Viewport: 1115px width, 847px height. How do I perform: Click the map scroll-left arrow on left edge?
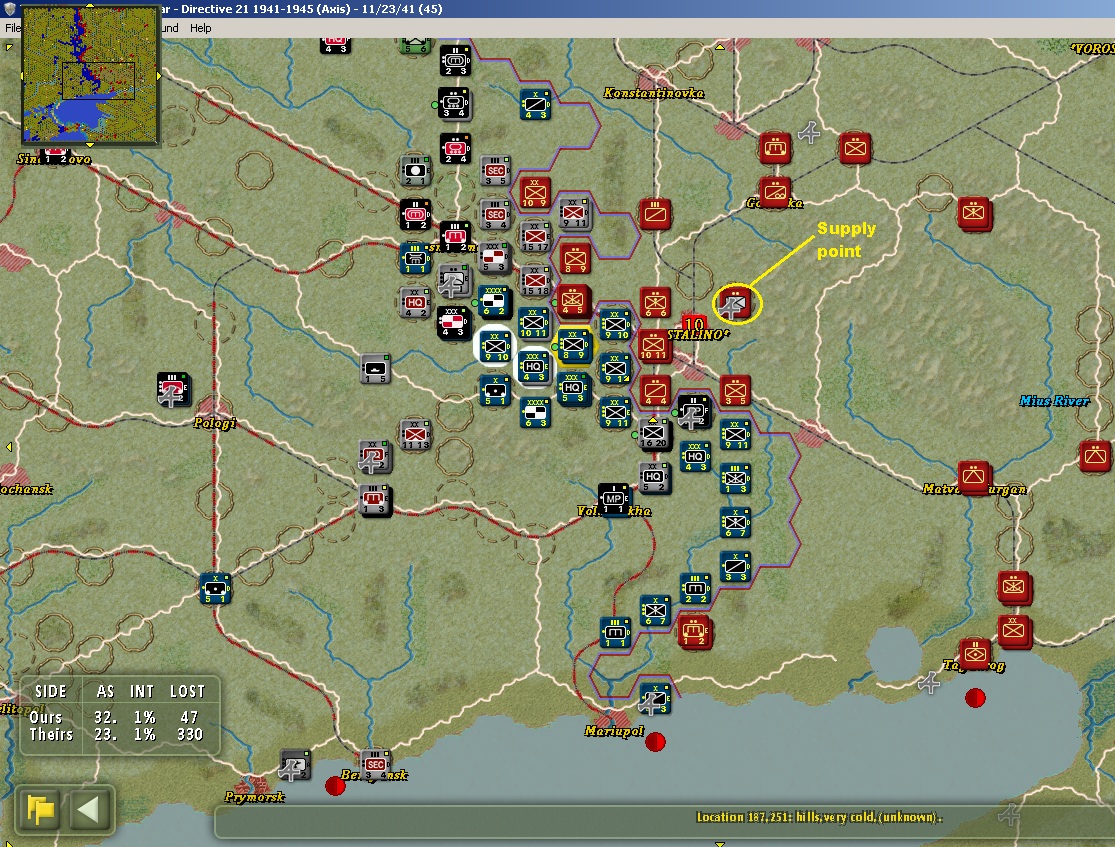[x=9, y=447]
